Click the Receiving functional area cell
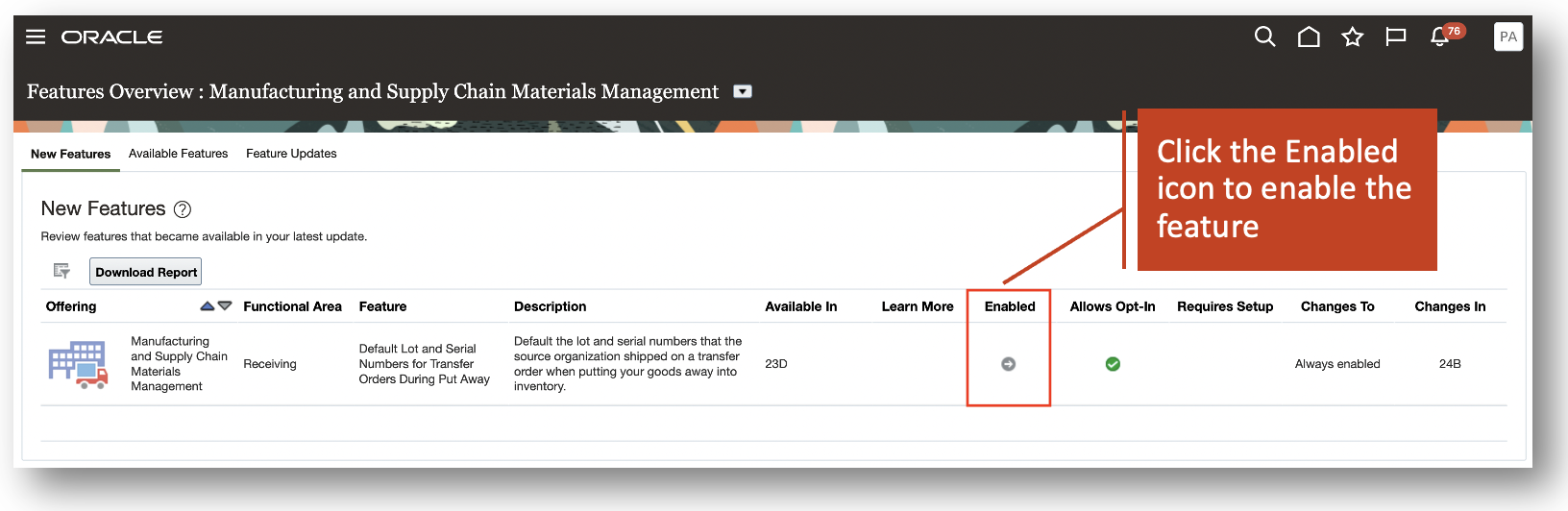The height and width of the screenshot is (511, 1568). 270,364
